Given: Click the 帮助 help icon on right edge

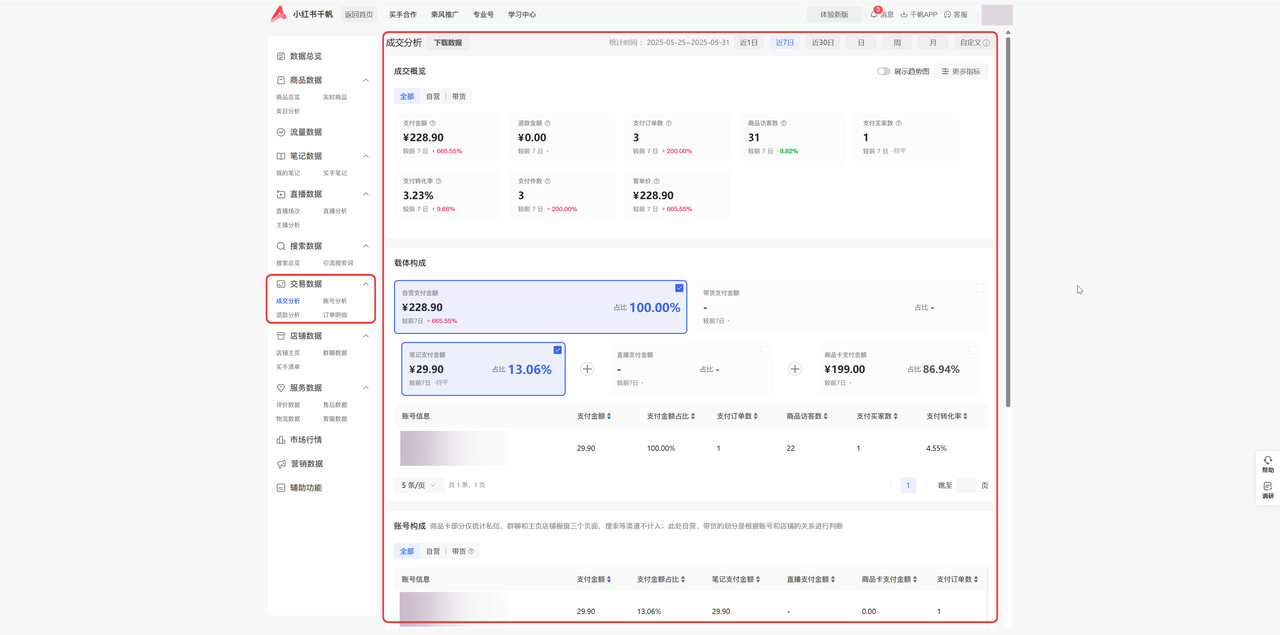Looking at the screenshot, I should point(1267,461).
